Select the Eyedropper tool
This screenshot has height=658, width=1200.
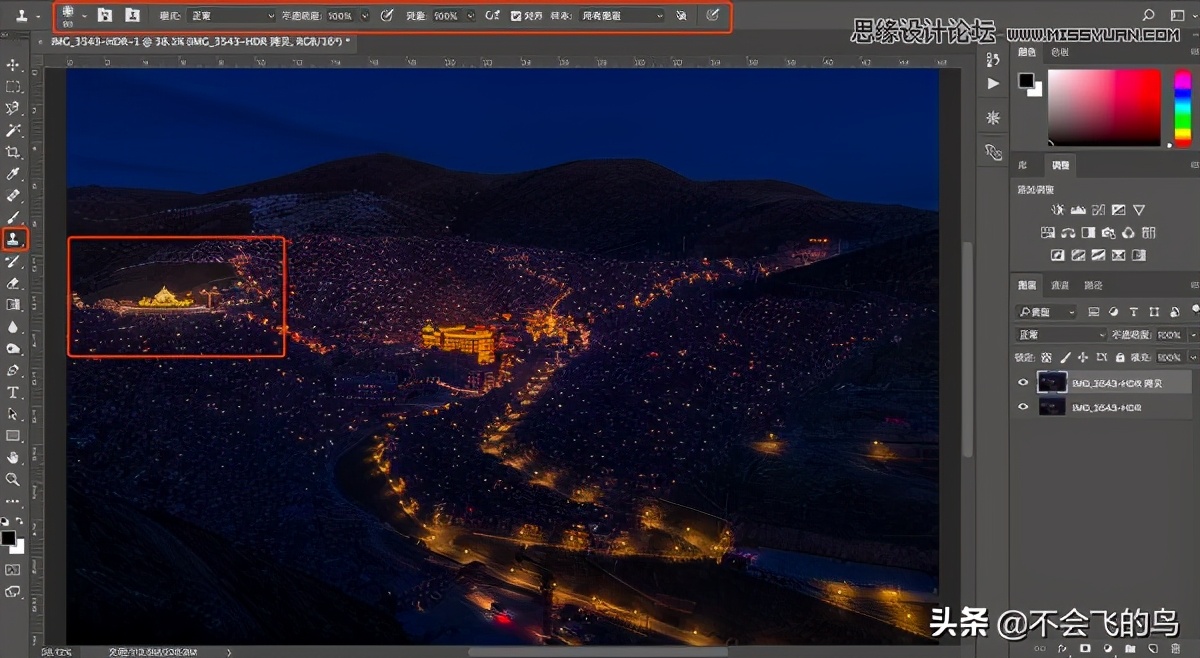pos(14,174)
